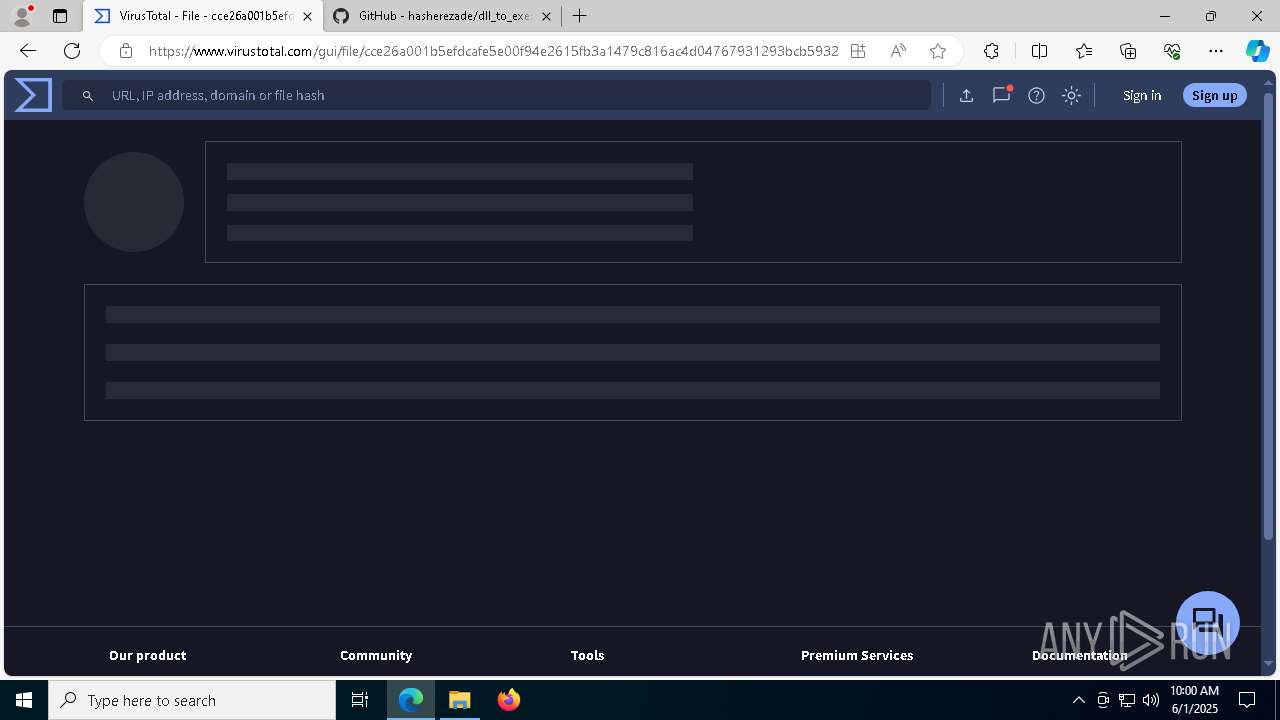Open a new browser tab
Image resolution: width=1280 pixels, height=720 pixels.
(580, 16)
